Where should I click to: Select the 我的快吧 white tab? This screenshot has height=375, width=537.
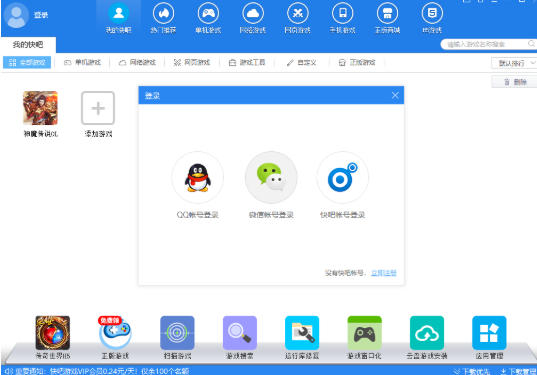coord(28,45)
